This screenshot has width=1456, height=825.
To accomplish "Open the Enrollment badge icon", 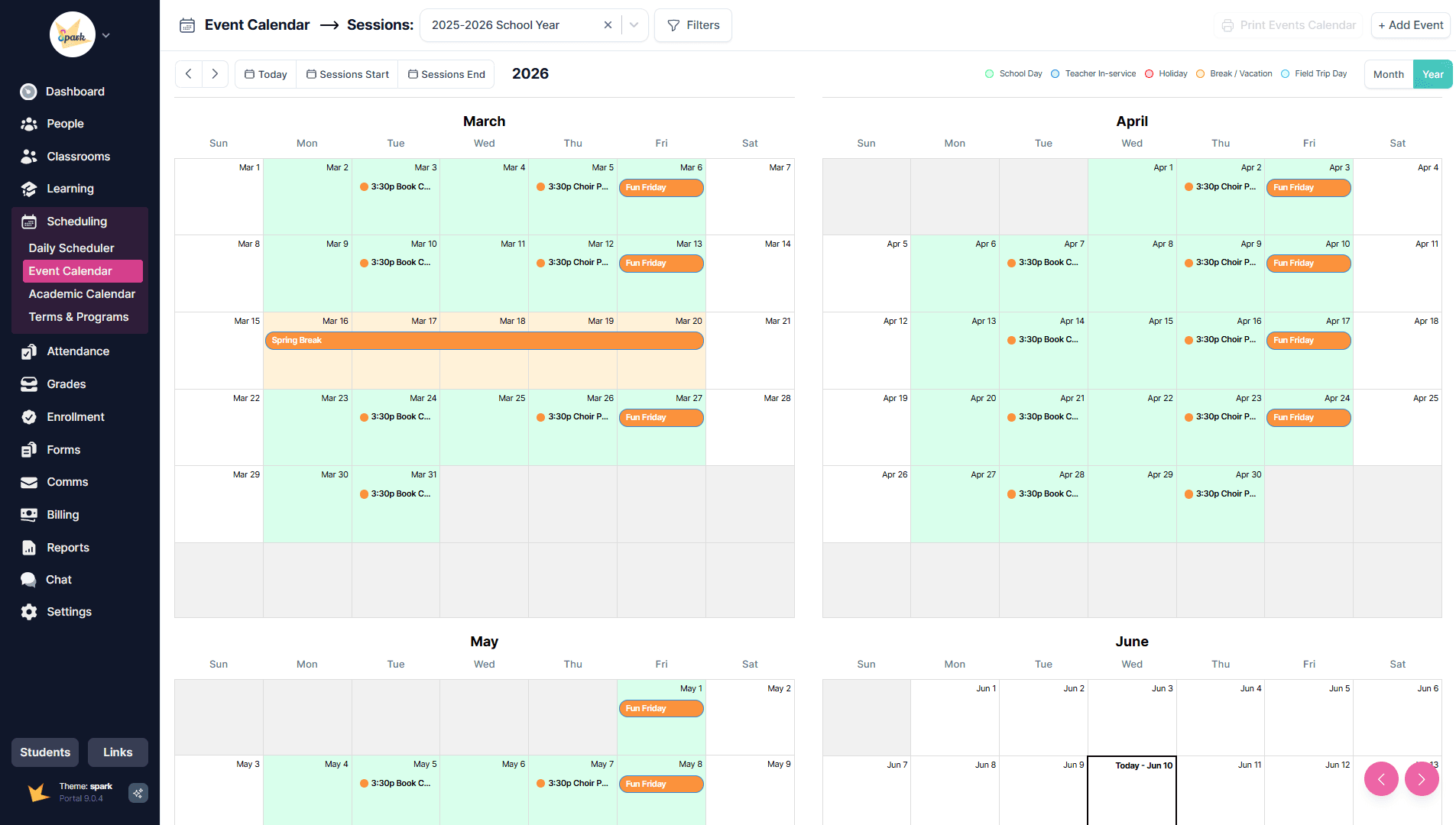I will pos(29,417).
